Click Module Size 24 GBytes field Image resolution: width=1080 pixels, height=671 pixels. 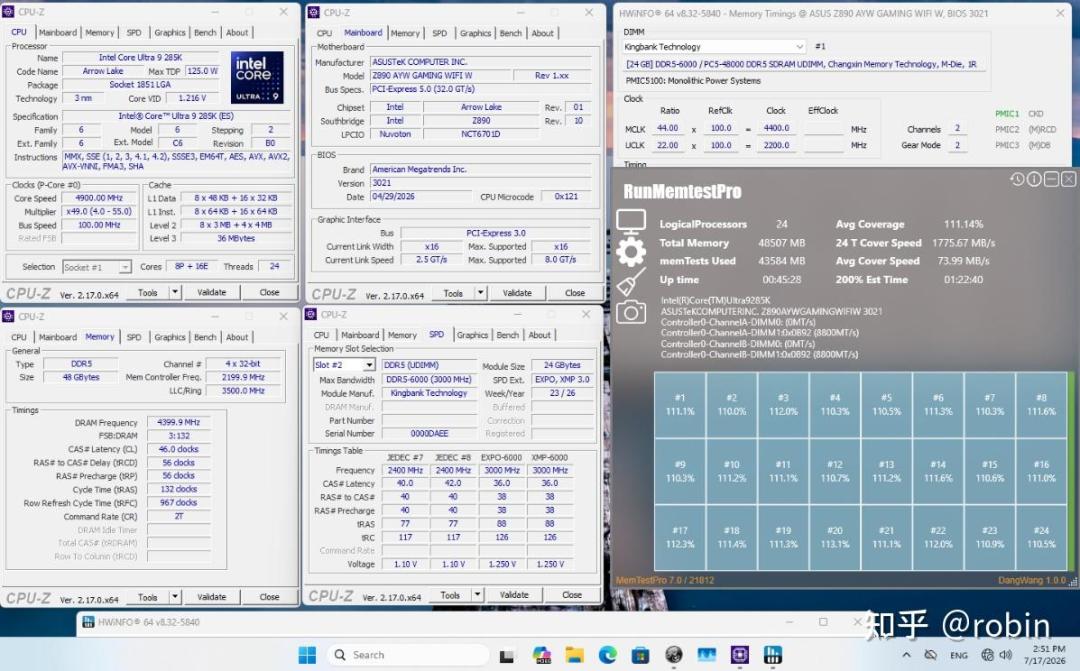(x=562, y=365)
